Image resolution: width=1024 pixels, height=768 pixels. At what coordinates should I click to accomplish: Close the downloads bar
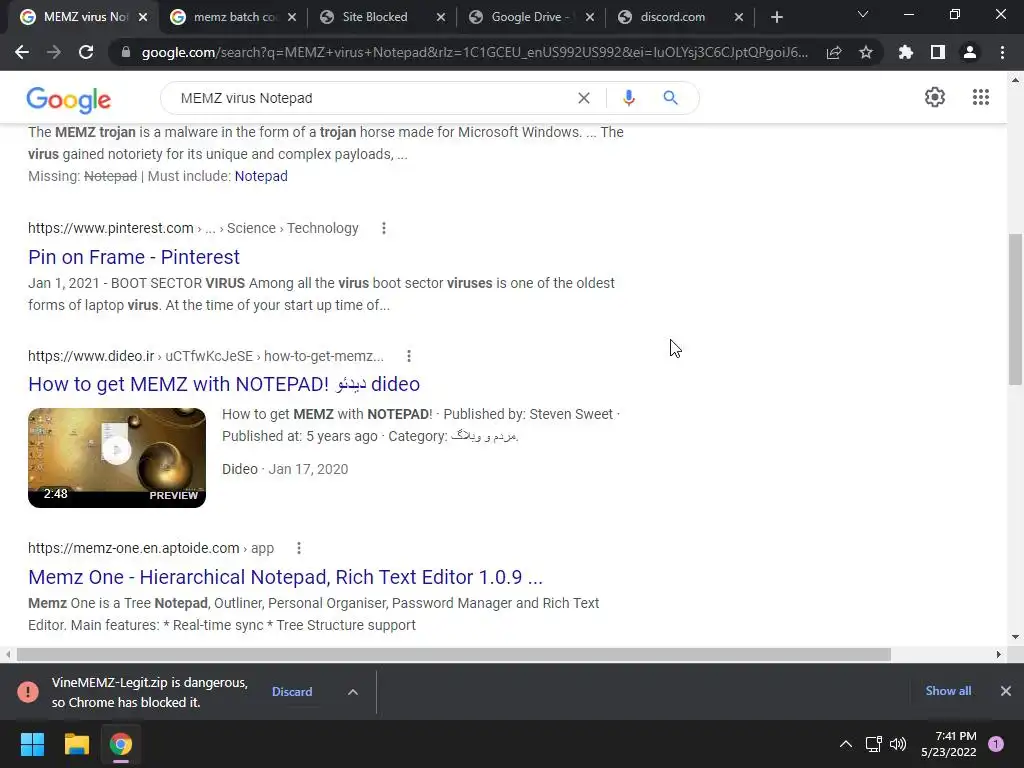point(1006,691)
